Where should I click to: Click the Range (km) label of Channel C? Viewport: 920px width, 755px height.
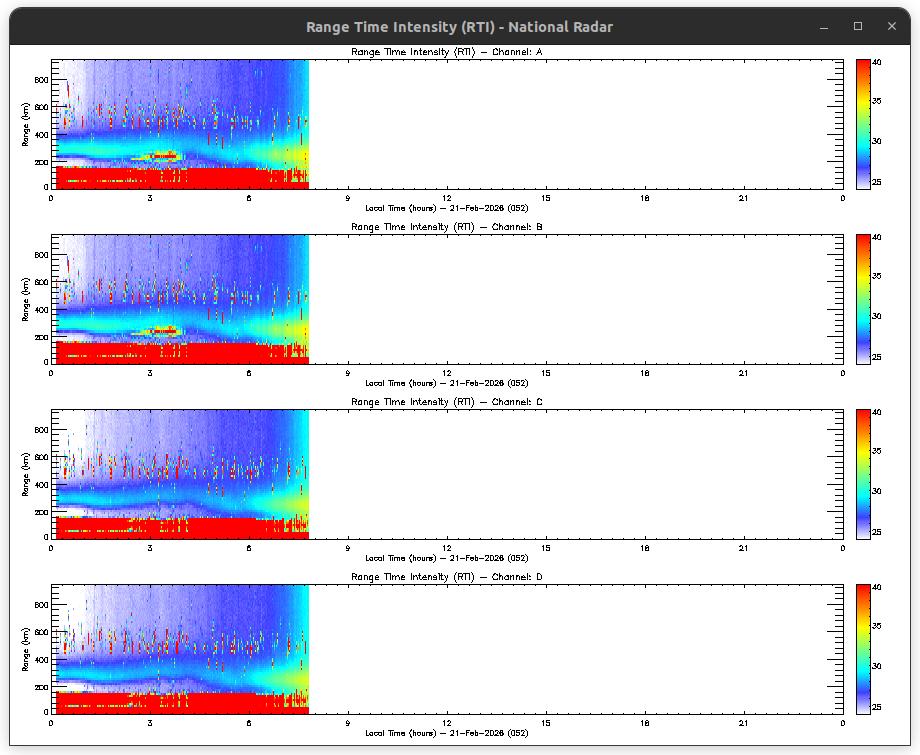26,474
